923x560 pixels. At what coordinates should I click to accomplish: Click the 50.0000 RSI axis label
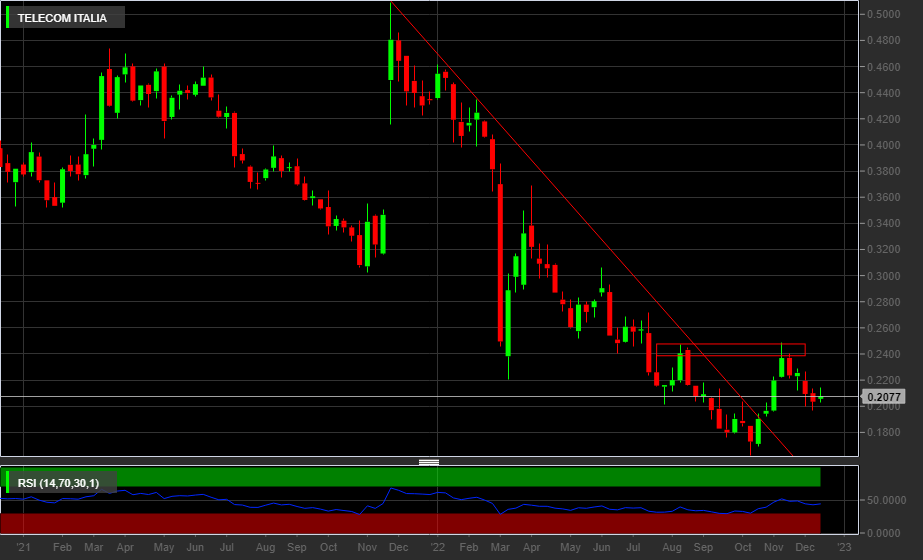pyautogui.click(x=887, y=500)
